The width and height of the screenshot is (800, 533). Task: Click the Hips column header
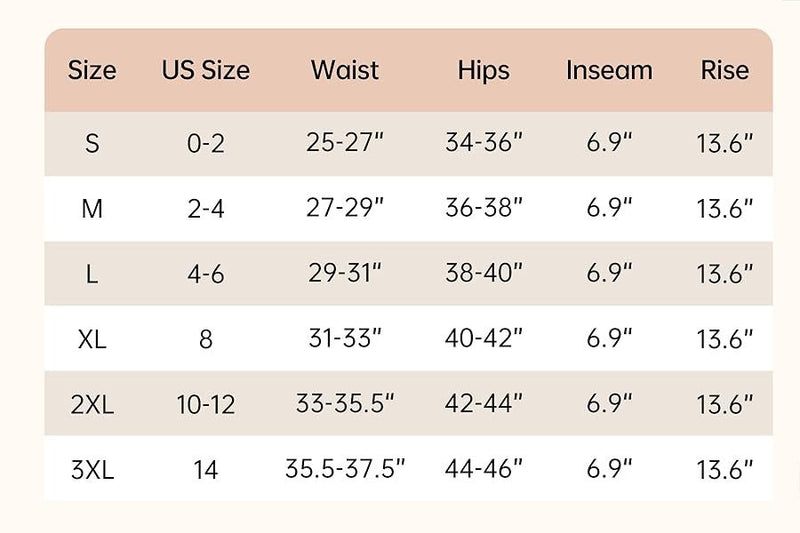[484, 71]
